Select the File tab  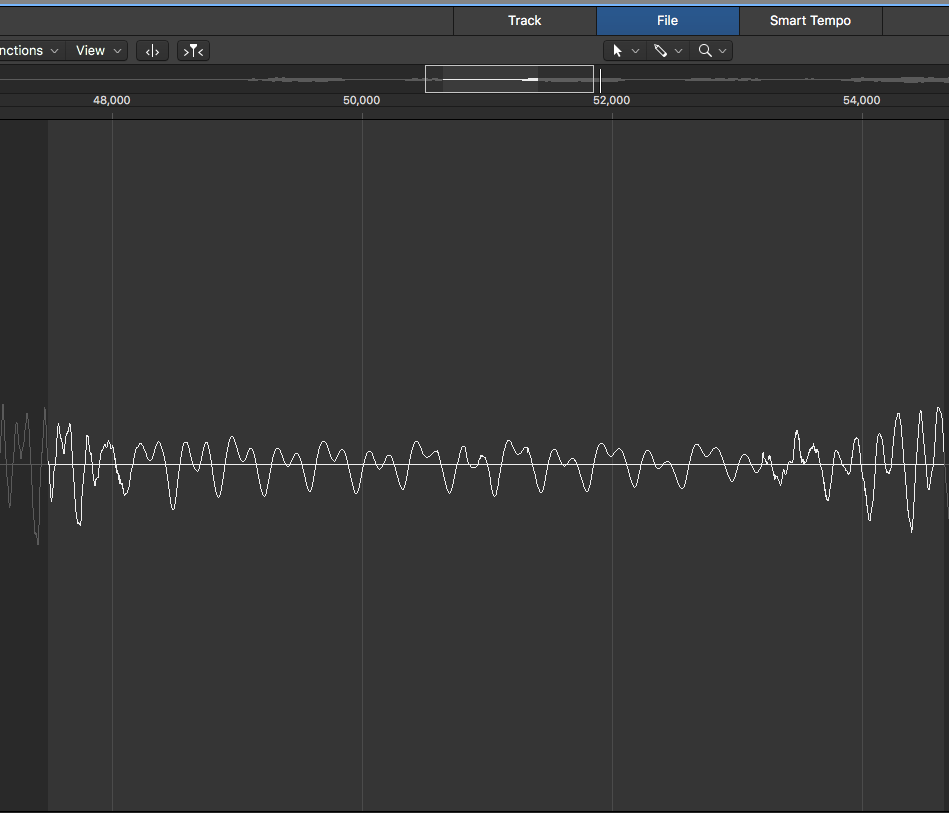pyautogui.click(x=668, y=21)
